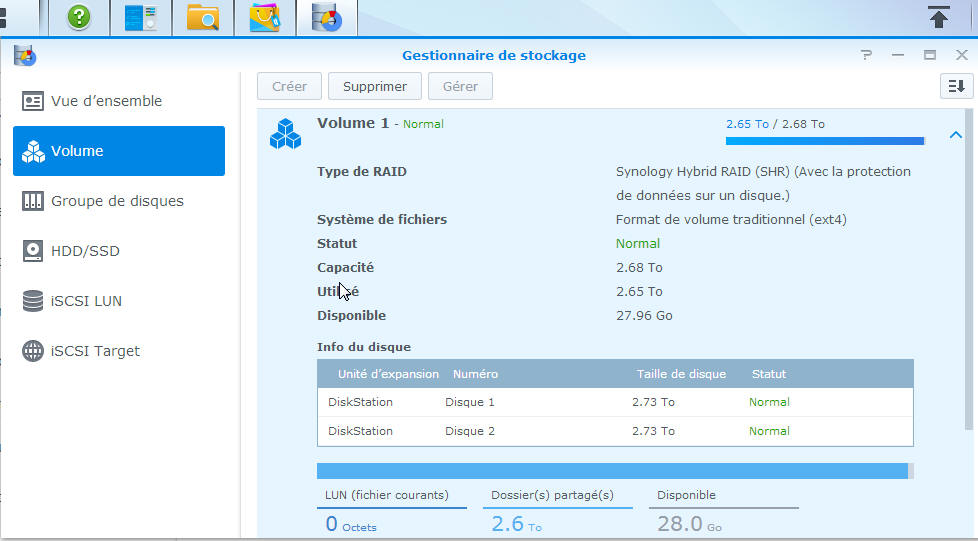
Task: Click the wide volume allocation bar
Action: pyautogui.click(x=615, y=471)
